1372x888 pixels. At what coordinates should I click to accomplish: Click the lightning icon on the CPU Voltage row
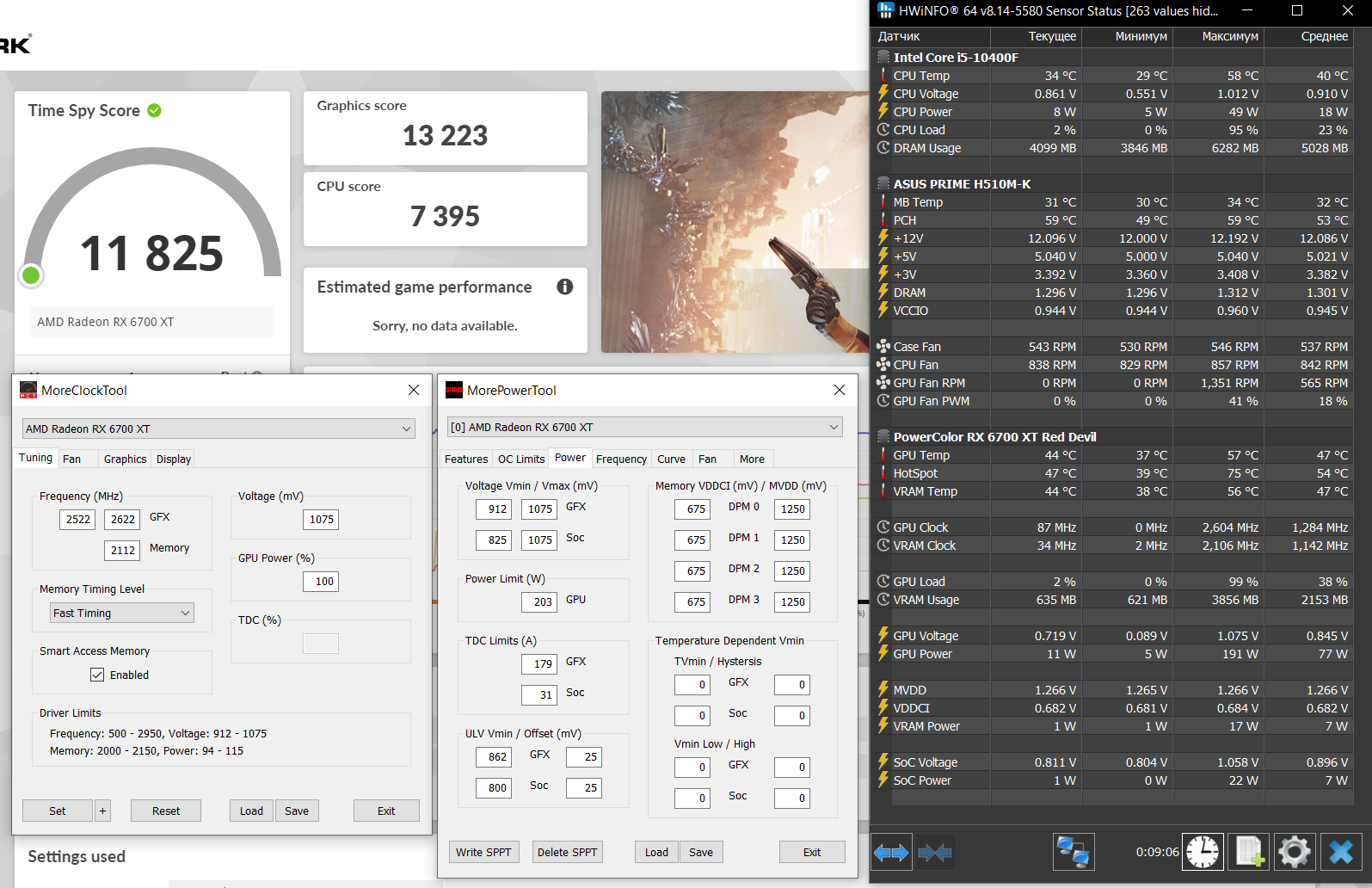(x=883, y=94)
